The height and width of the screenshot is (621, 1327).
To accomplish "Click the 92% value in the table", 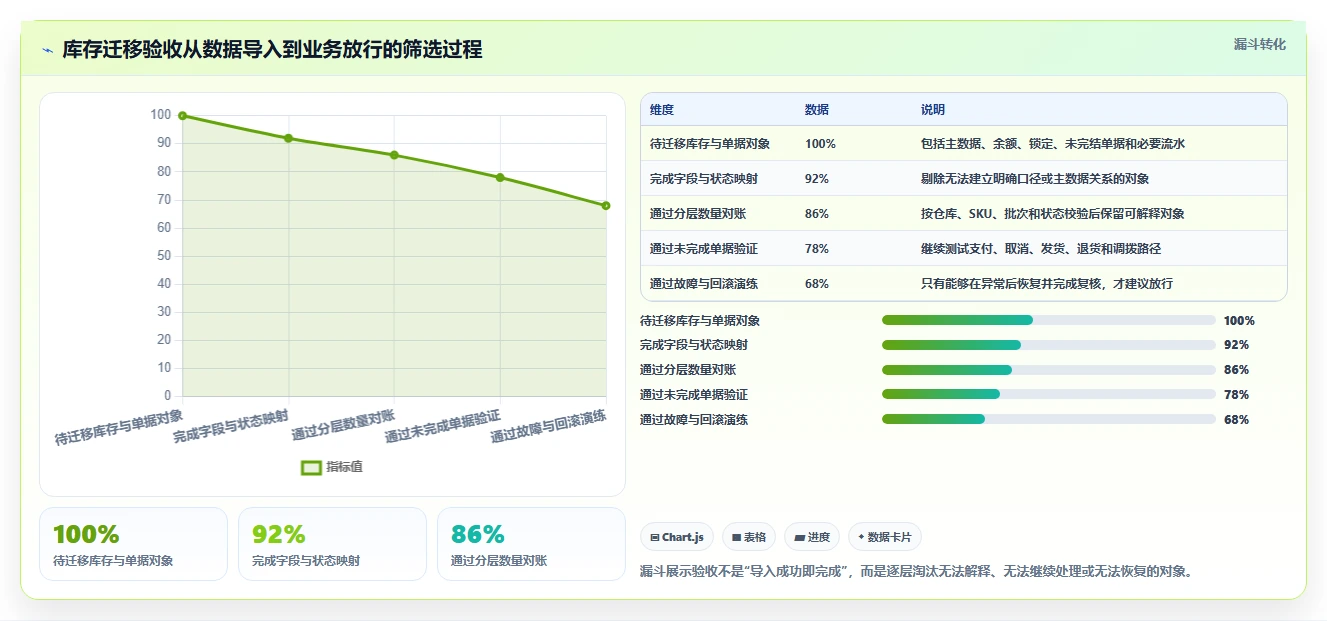I will click(x=817, y=179).
